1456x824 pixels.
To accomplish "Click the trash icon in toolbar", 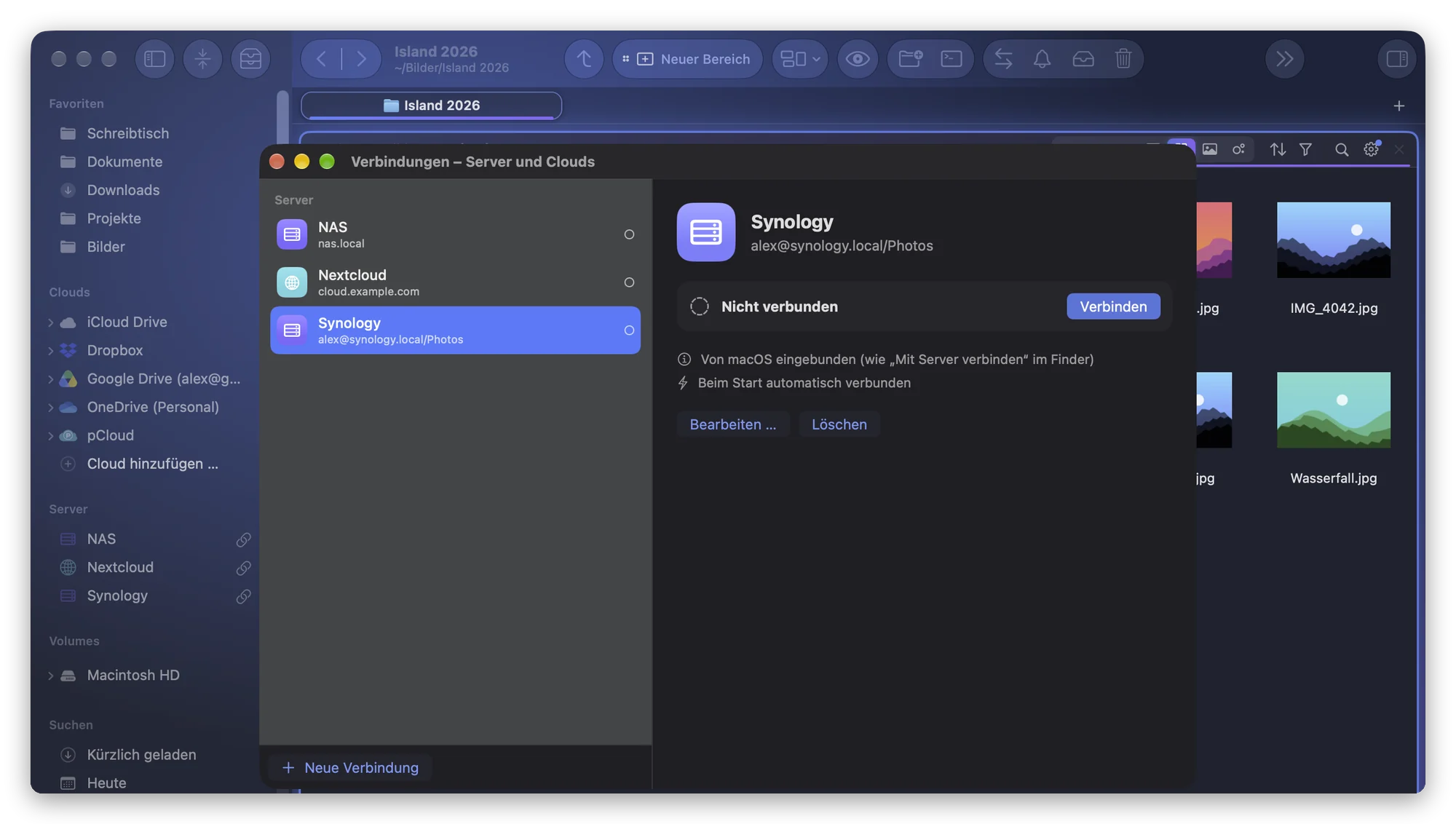I will [1123, 59].
